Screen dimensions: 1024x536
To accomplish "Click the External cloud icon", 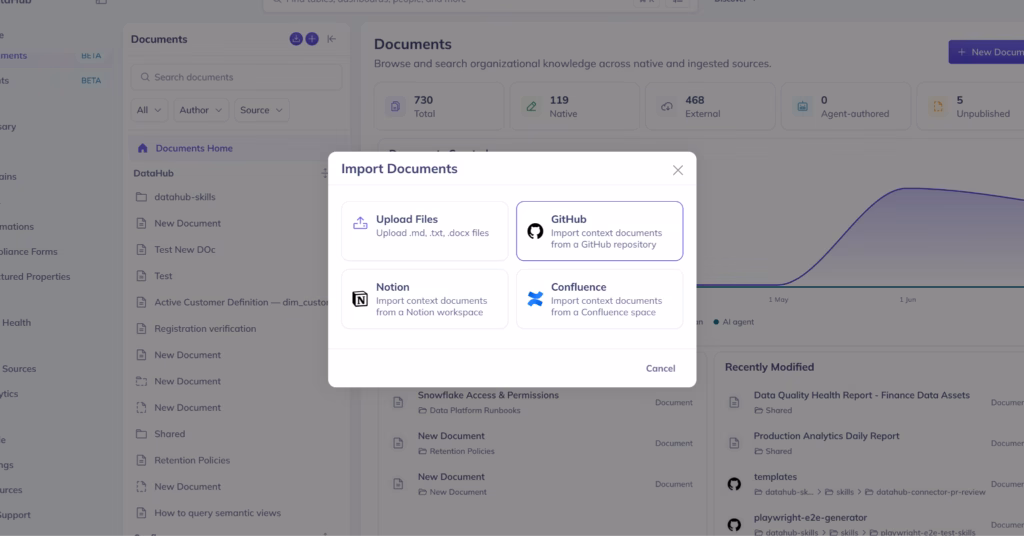I will pos(667,106).
